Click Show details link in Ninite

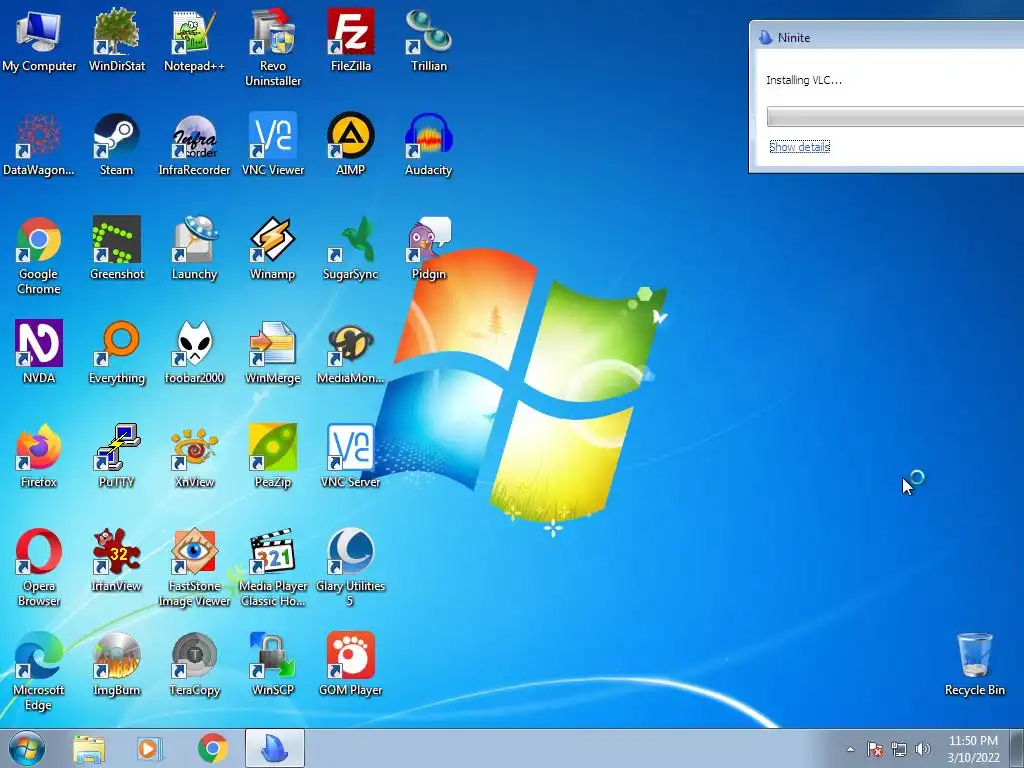[799, 147]
